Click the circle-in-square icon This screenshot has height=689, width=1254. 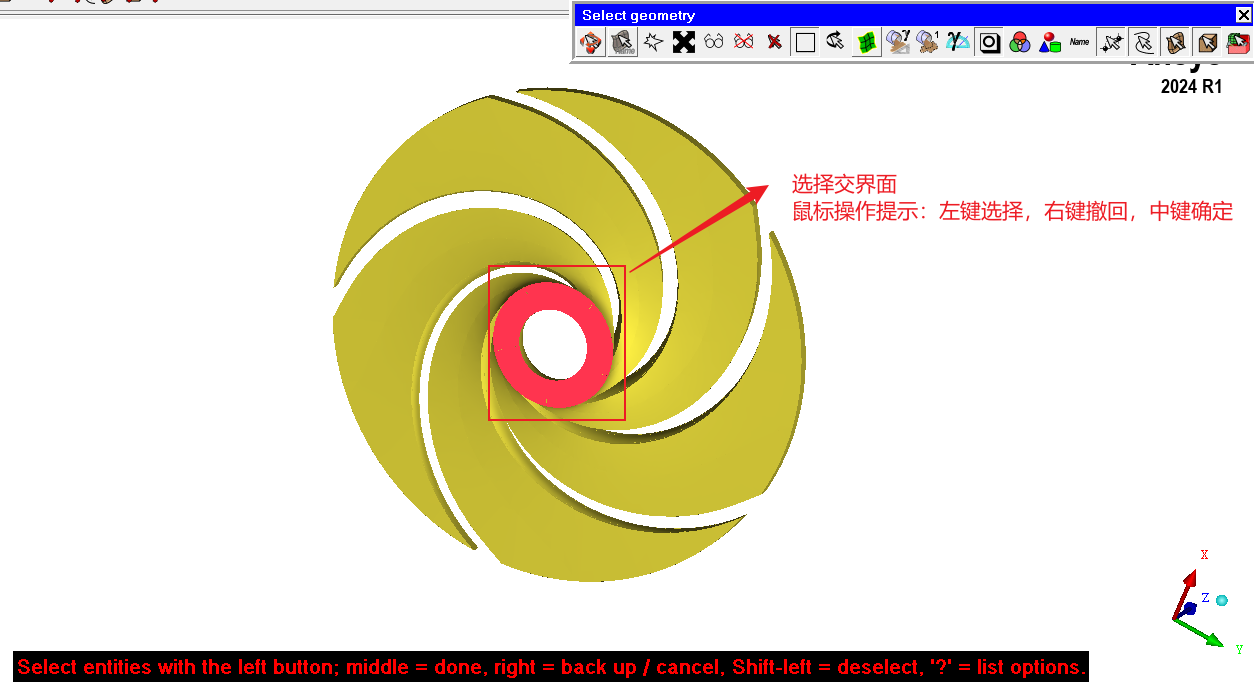(989, 42)
